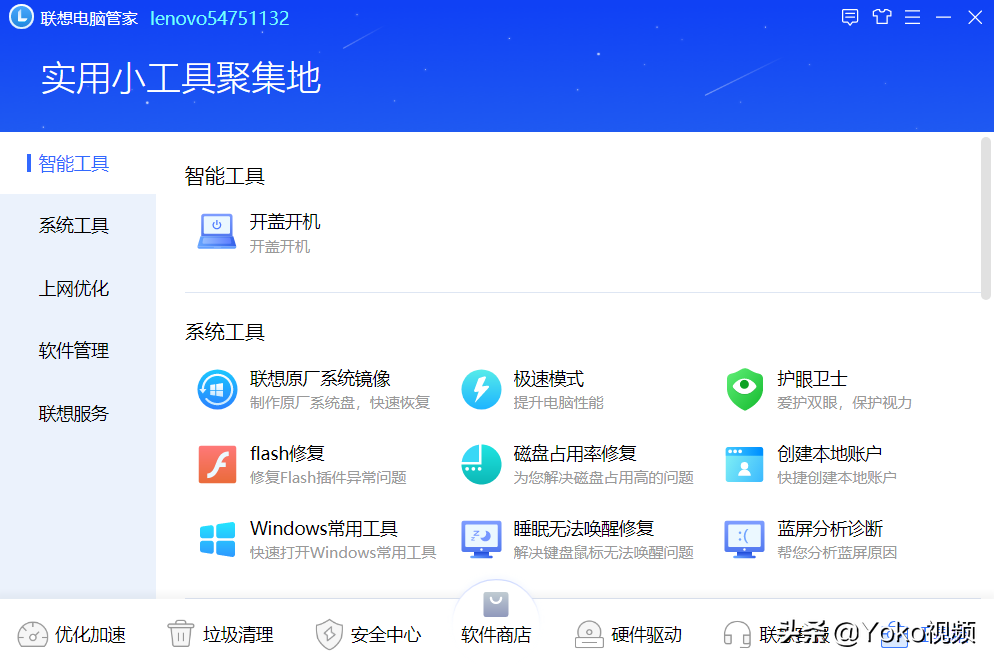Click the 垃圾清理 trash can icon

click(x=181, y=634)
